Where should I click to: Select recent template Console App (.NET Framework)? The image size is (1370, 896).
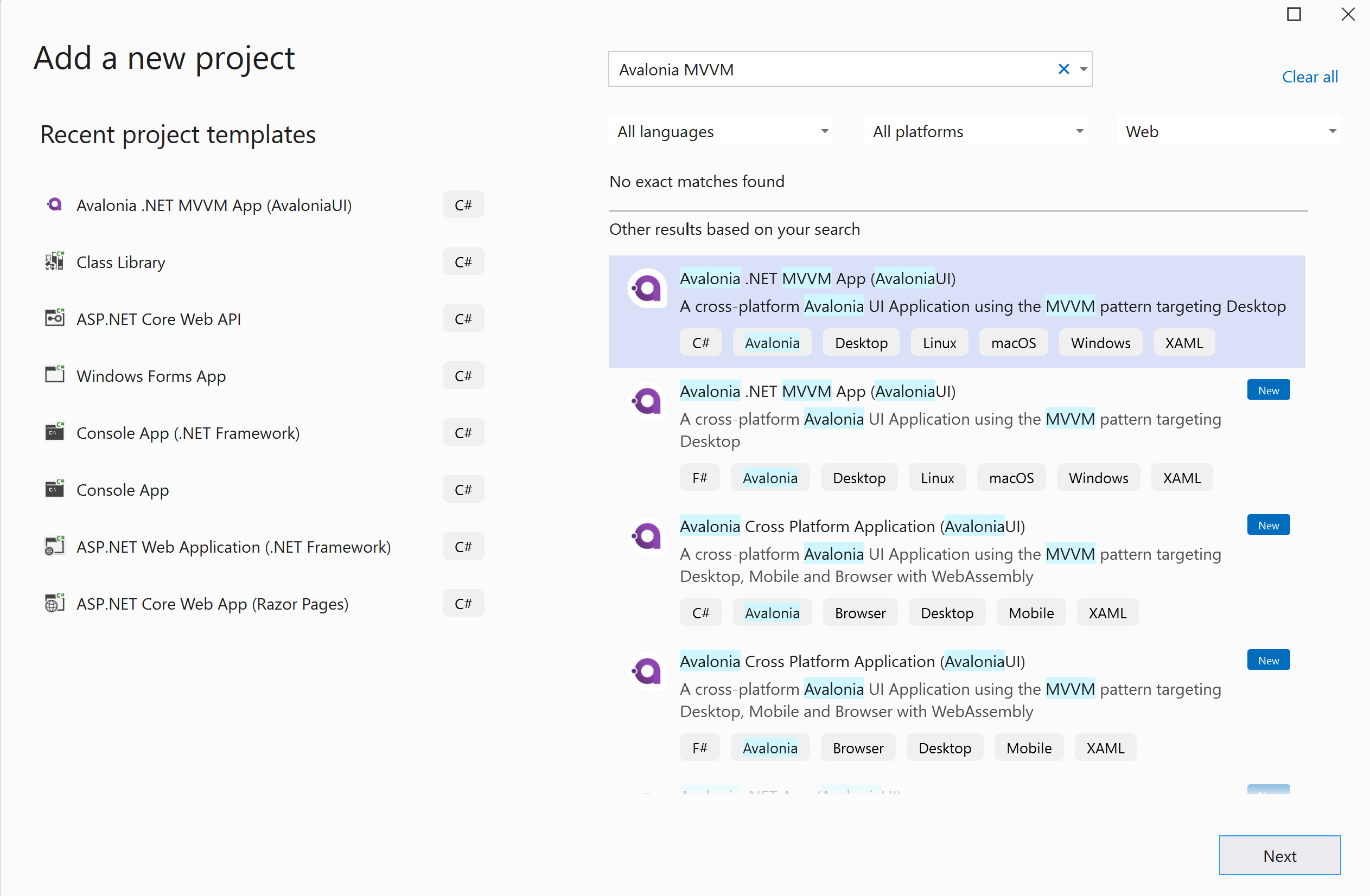pos(264,433)
